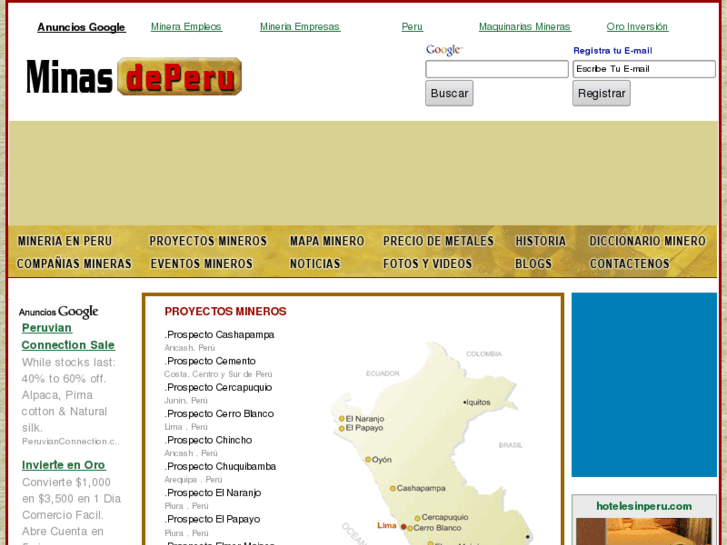Click the Registrar button
The width and height of the screenshot is (727, 545).
tap(601, 93)
